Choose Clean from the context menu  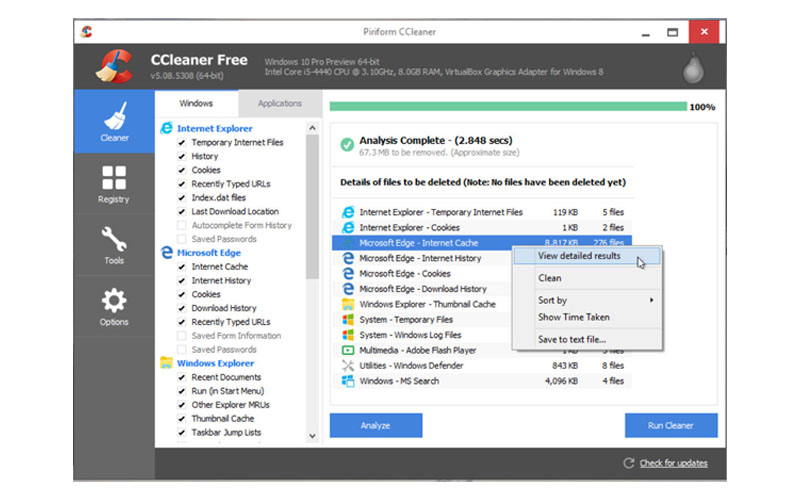pos(587,278)
